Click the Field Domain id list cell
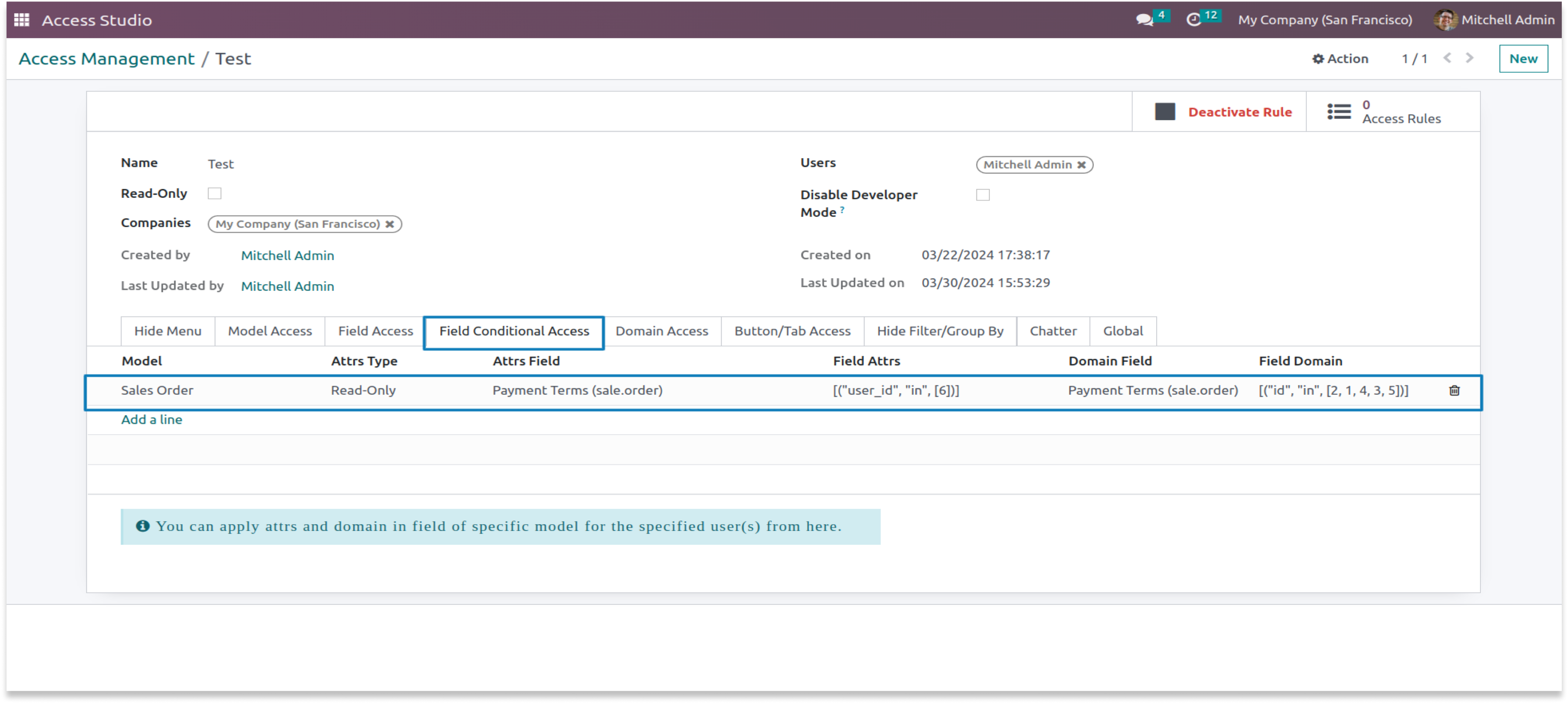The height and width of the screenshot is (703, 1568). [x=1334, y=391]
